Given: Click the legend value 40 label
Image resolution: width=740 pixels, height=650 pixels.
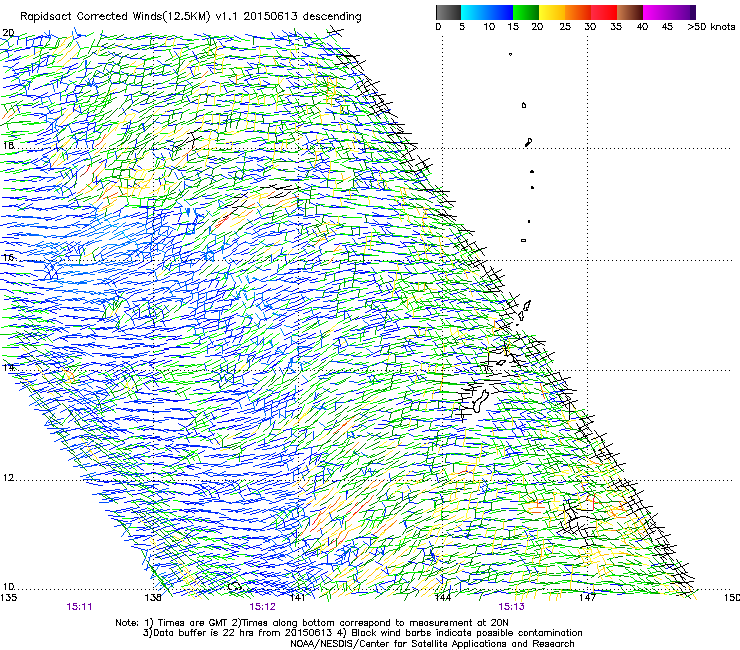Looking at the screenshot, I should pos(642,27).
